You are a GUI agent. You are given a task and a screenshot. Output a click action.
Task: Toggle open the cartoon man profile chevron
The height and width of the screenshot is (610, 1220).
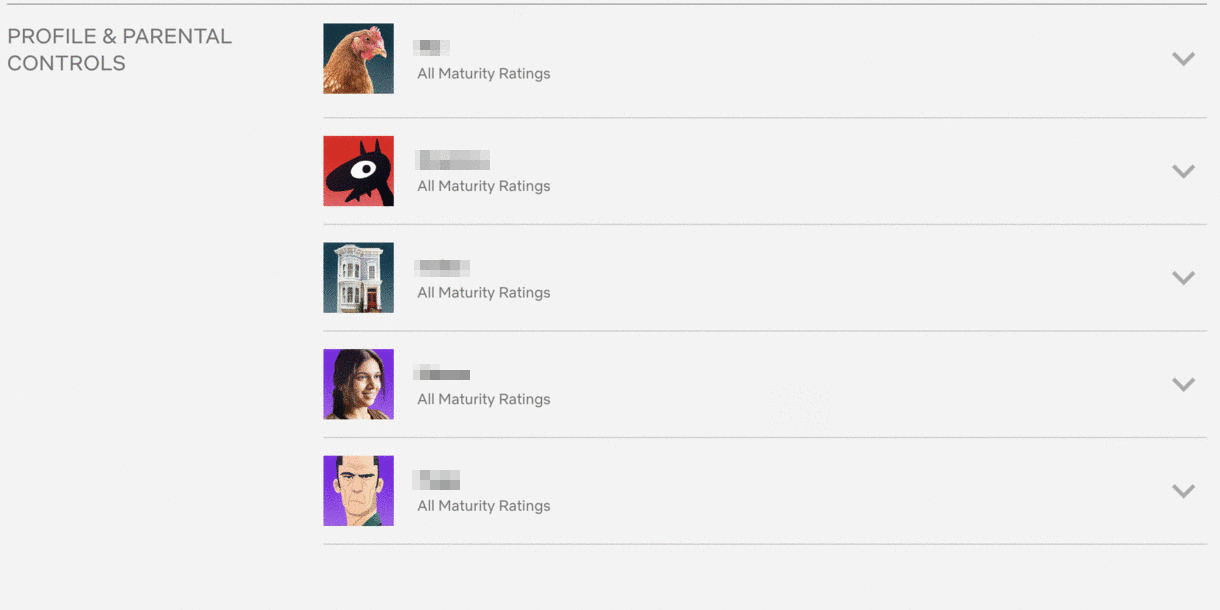pos(1183,491)
